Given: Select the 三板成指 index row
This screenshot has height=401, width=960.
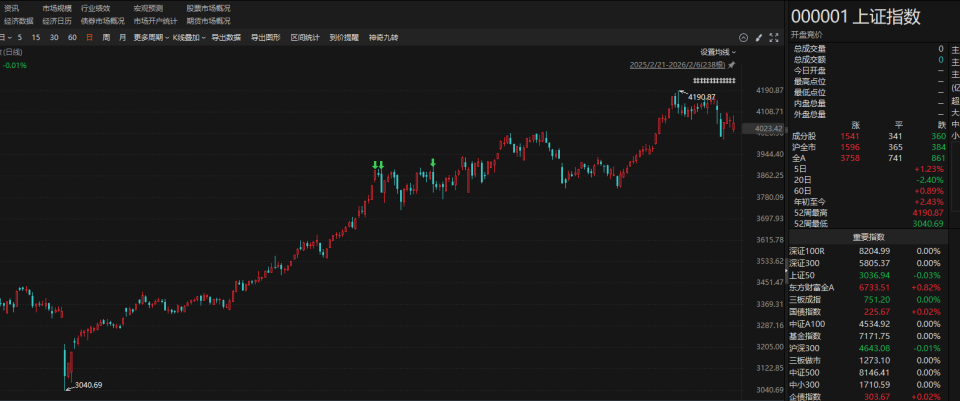Looking at the screenshot, I should [x=869, y=299].
